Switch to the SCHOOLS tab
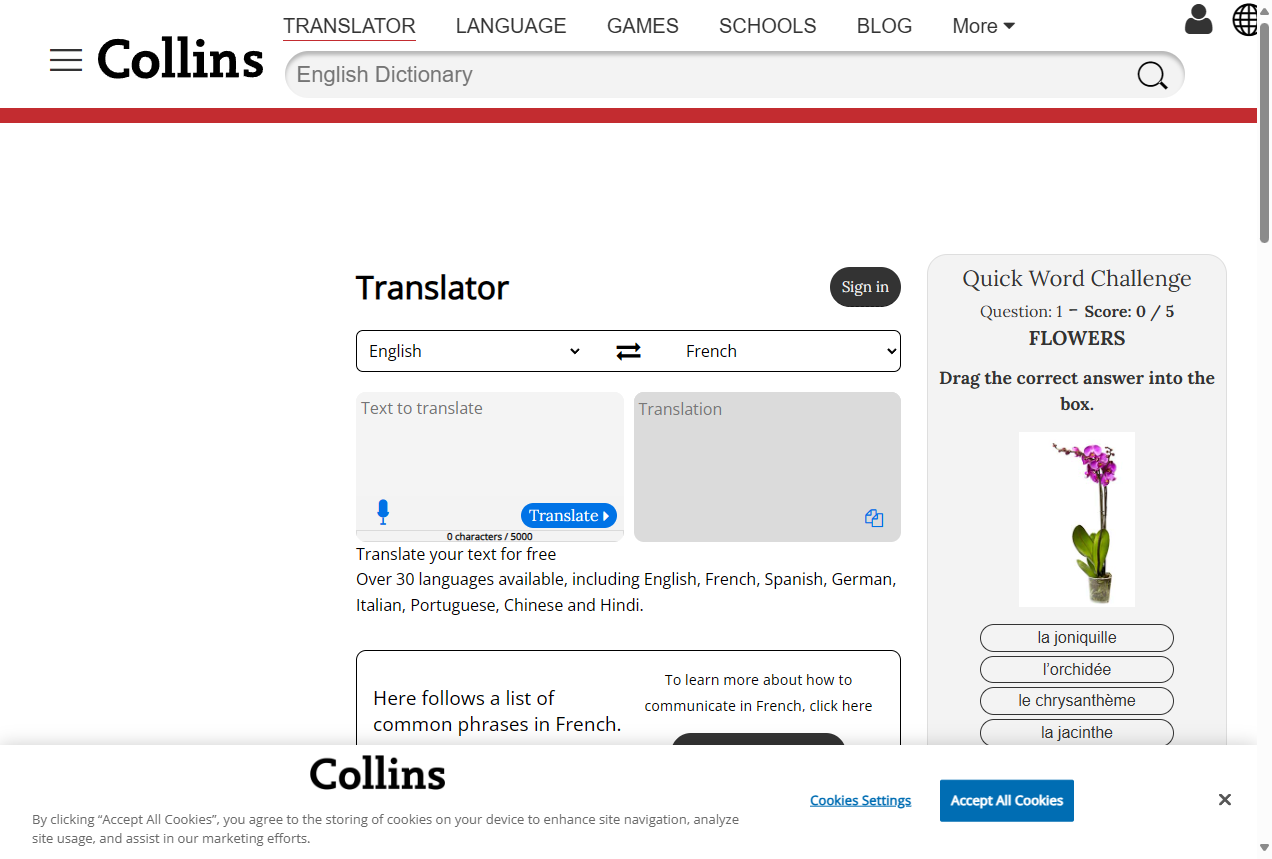Image resolution: width=1272 pixels, height=859 pixels. click(x=767, y=26)
